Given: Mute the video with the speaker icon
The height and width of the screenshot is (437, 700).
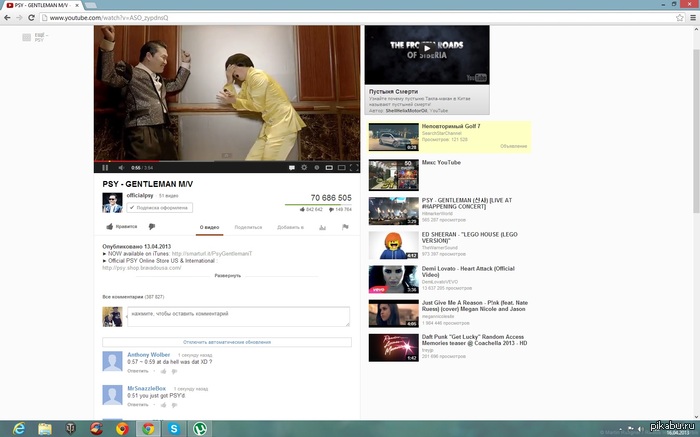Looking at the screenshot, I should pos(121,167).
